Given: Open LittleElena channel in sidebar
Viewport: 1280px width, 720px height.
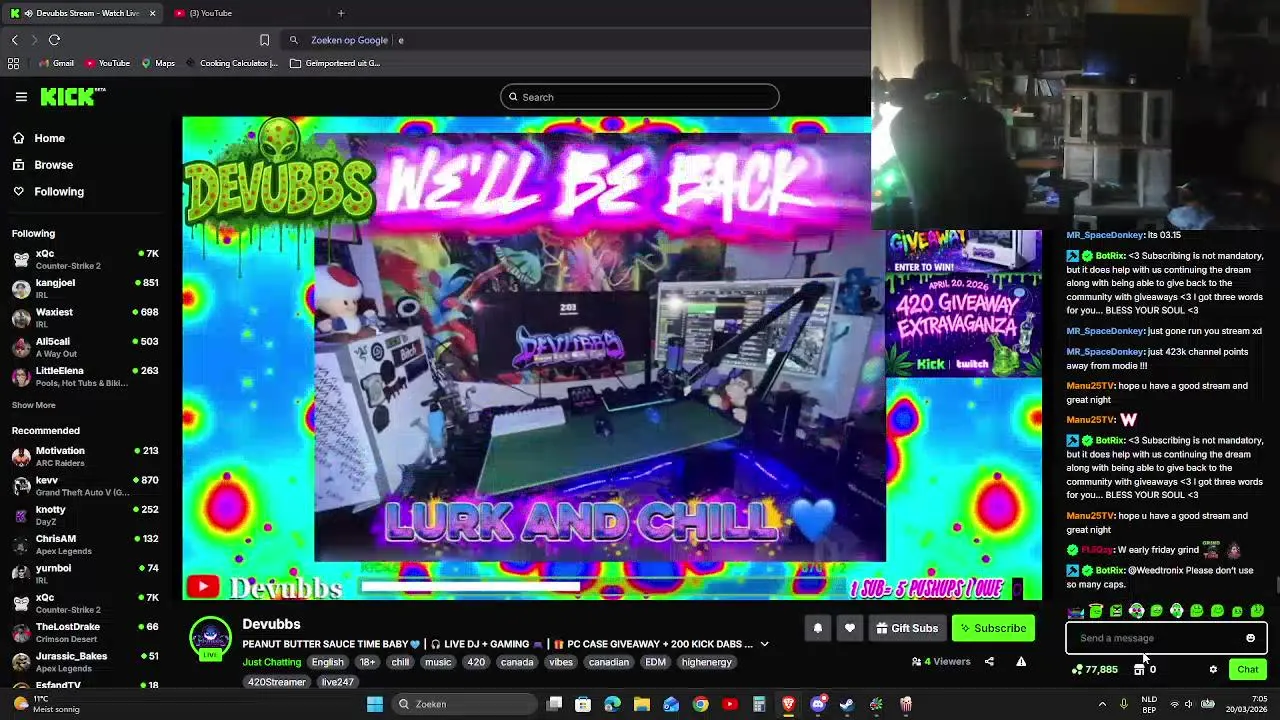Looking at the screenshot, I should tap(85, 376).
